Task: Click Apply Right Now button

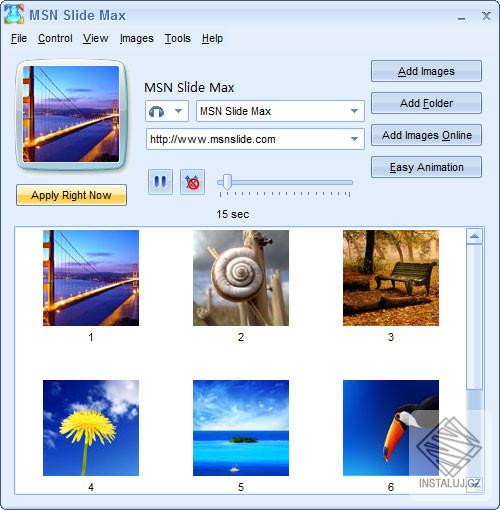Action: tap(71, 195)
